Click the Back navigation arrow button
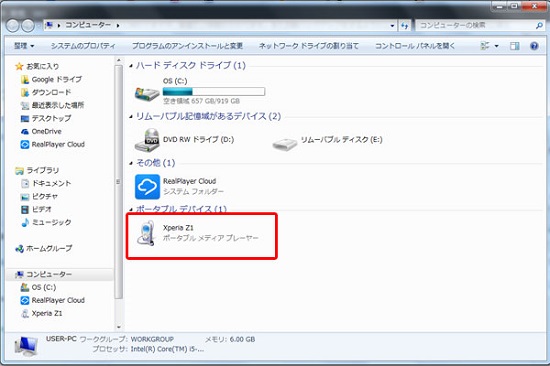Screen dimensions: 550x366 [13, 25]
